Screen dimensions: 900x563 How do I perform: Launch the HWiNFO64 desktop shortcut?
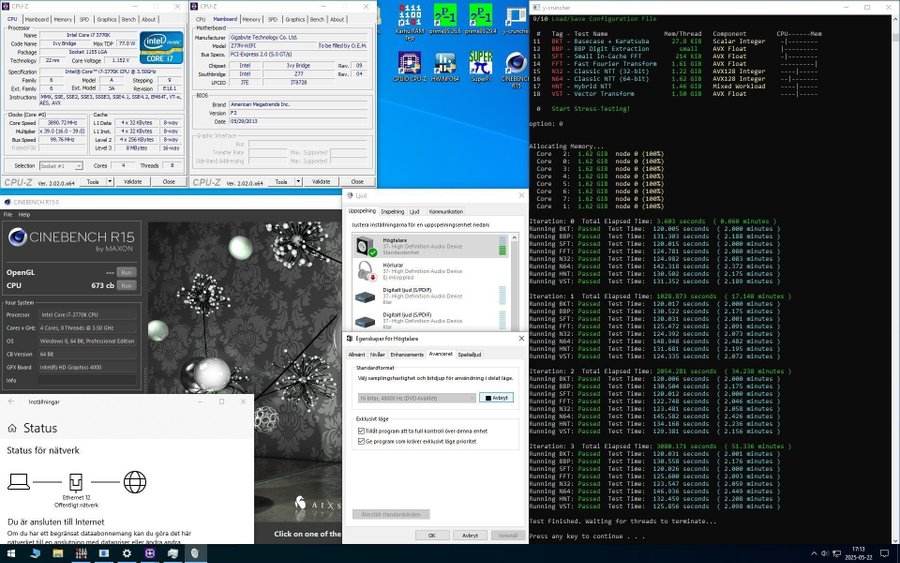point(445,67)
